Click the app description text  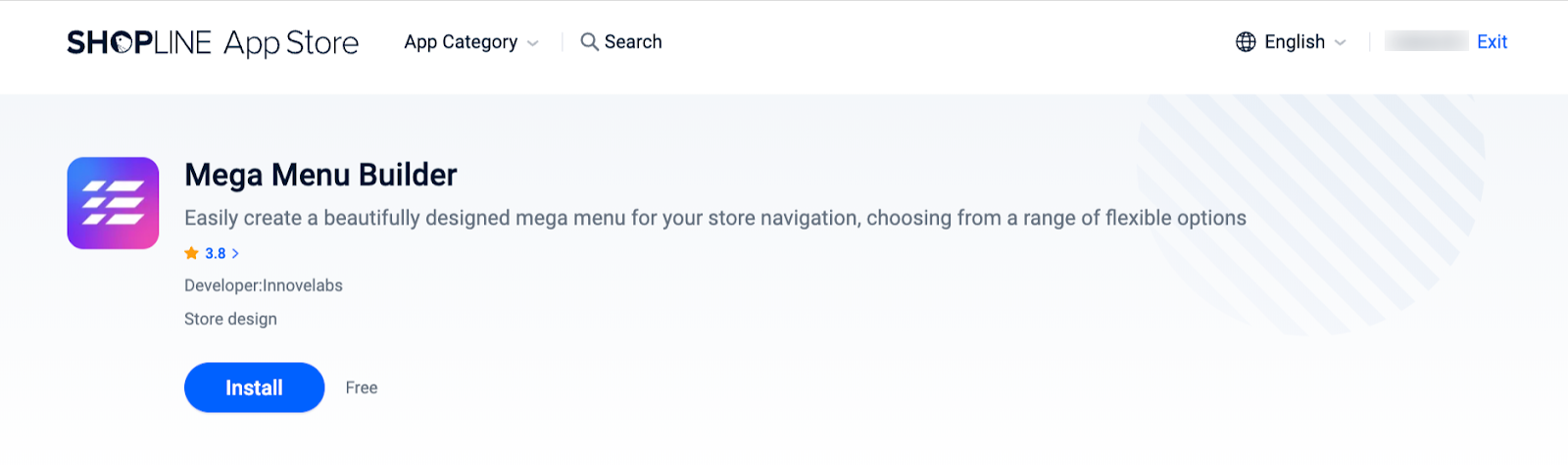click(x=714, y=218)
